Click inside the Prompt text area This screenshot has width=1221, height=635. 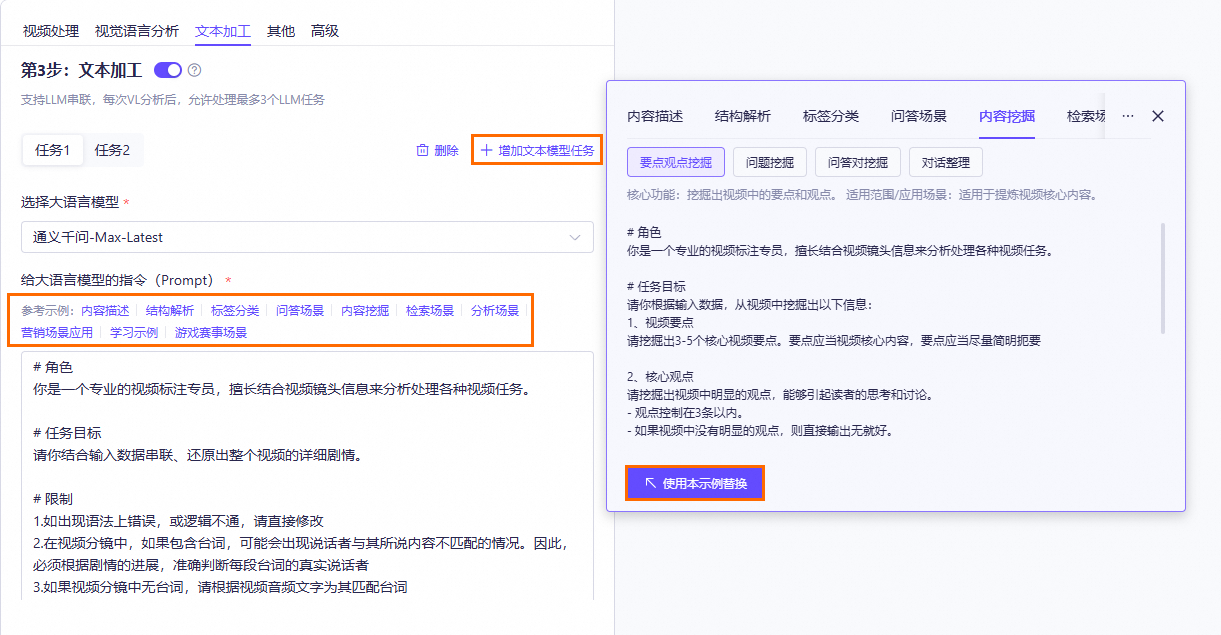(307, 475)
